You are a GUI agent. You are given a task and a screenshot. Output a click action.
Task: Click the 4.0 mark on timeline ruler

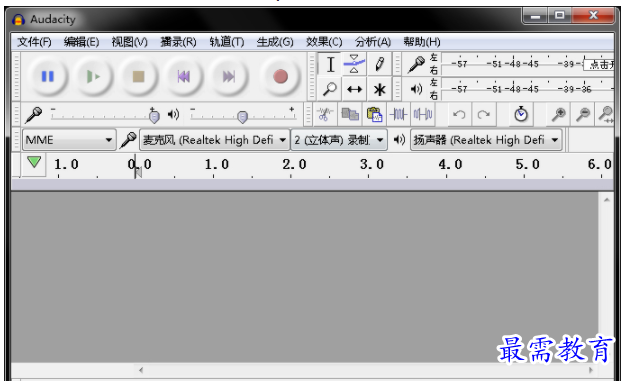pyautogui.click(x=450, y=164)
